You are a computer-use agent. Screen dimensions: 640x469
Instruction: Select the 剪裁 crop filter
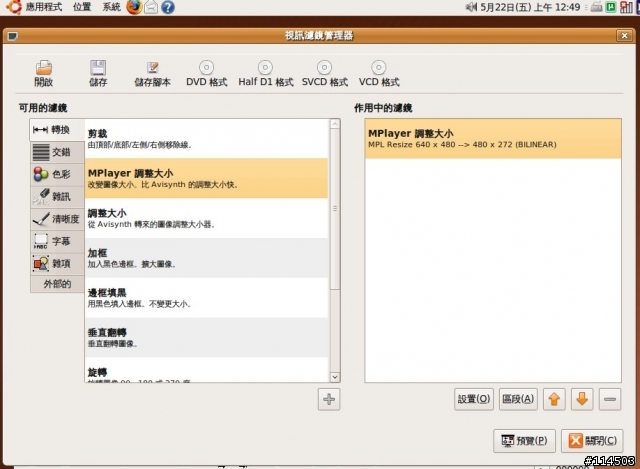[207, 139]
